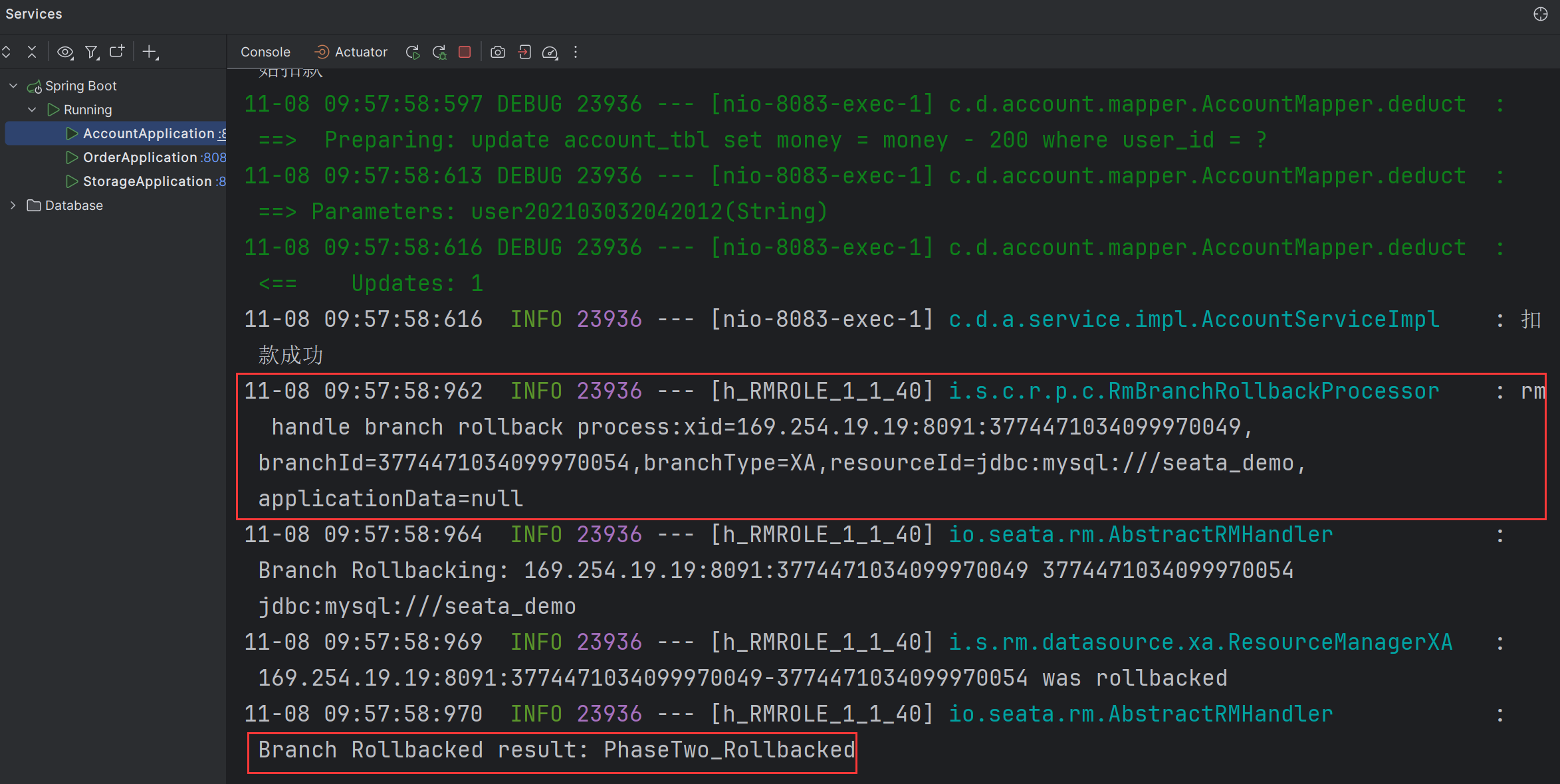This screenshot has height=784, width=1560.
Task: Click the Services panel options target icon
Action: tap(1540, 14)
